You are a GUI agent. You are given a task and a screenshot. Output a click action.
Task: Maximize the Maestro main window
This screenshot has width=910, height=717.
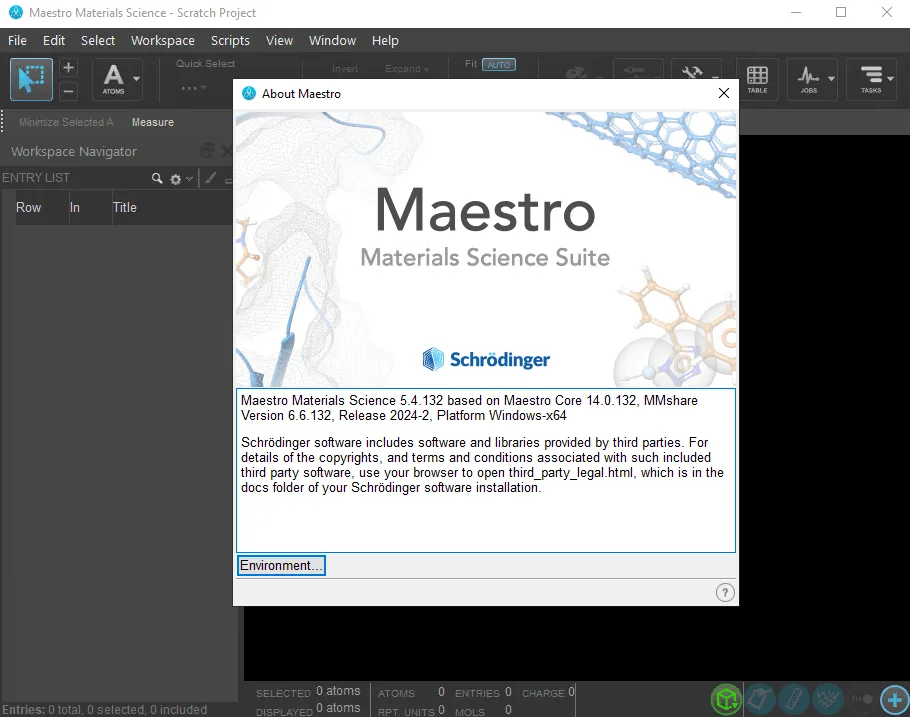click(840, 12)
